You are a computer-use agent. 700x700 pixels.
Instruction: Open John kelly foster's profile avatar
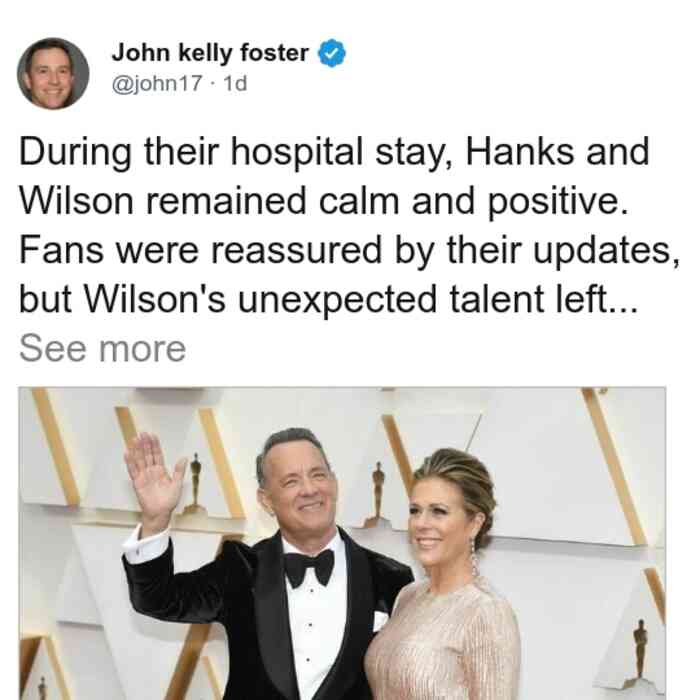[x=53, y=74]
